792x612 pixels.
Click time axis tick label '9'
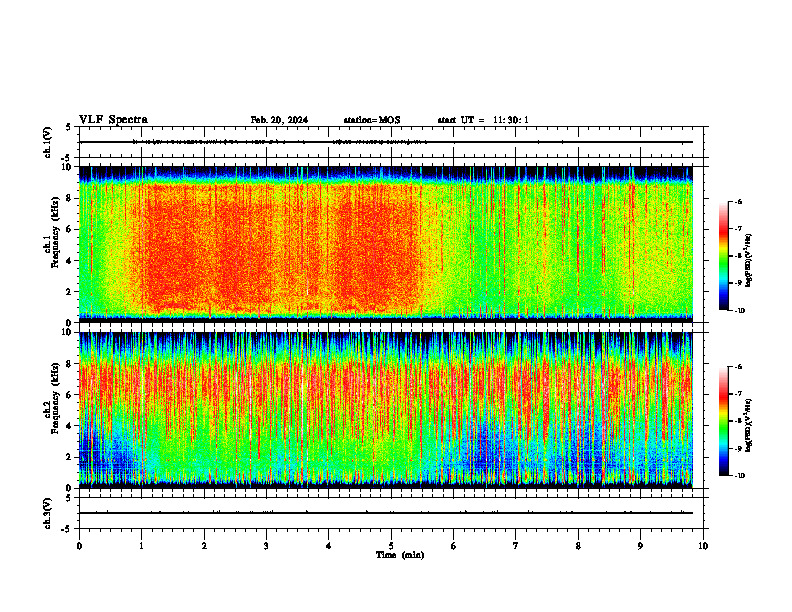point(640,546)
